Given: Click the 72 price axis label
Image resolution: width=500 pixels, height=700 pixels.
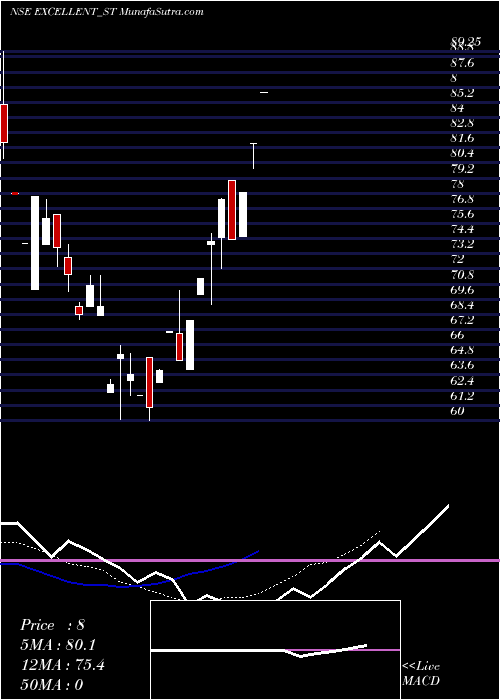Looking at the screenshot, I should [457, 259].
